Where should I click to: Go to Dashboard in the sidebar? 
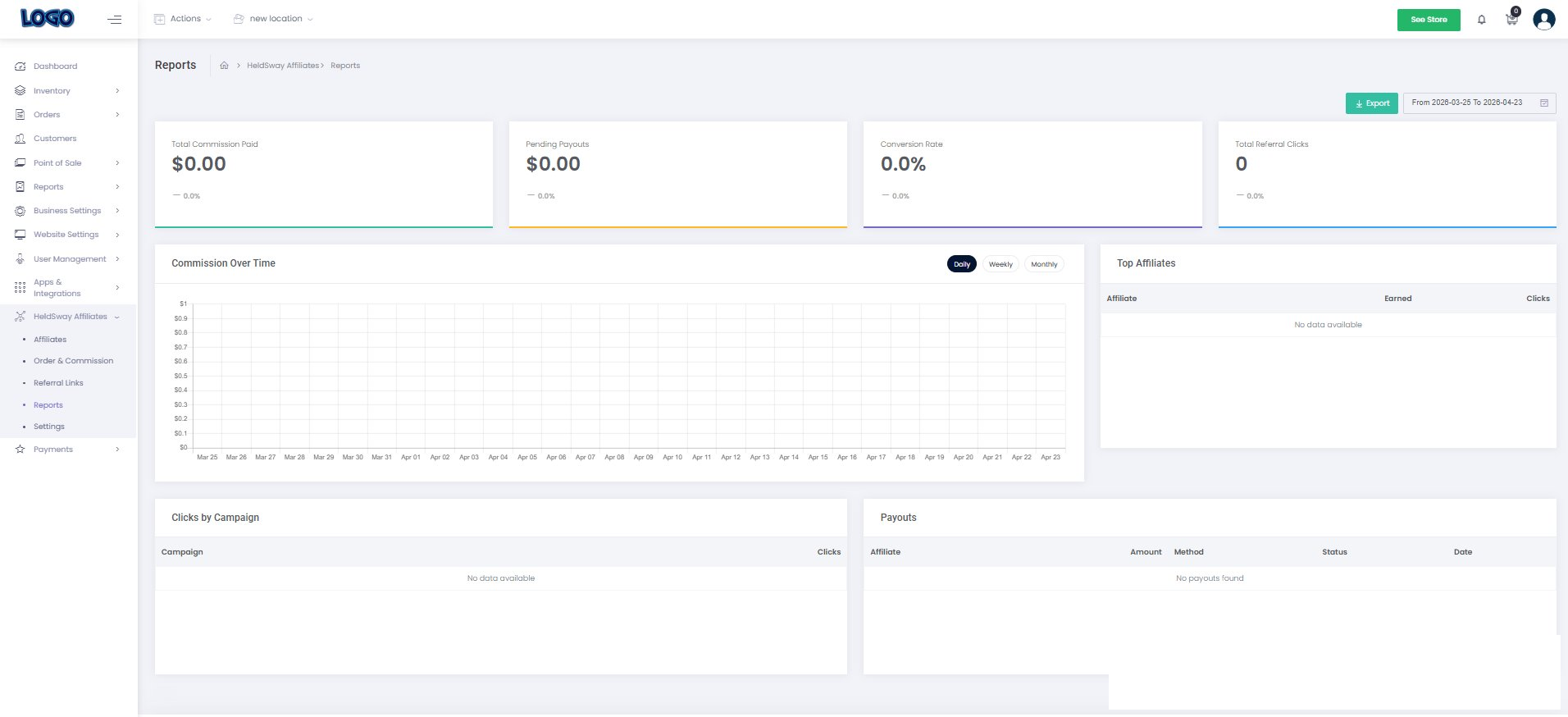[56, 66]
